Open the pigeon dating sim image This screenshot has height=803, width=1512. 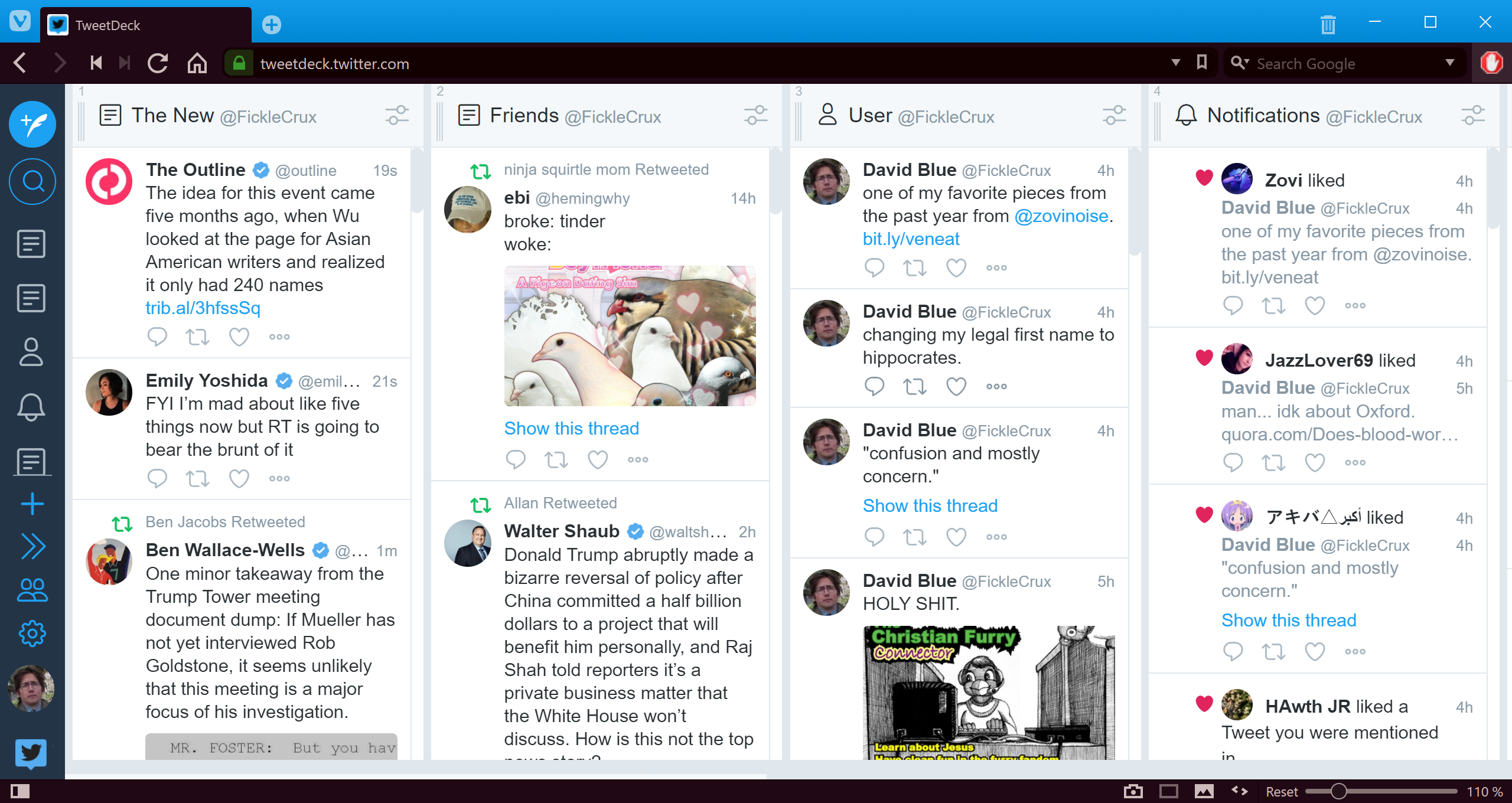click(630, 335)
